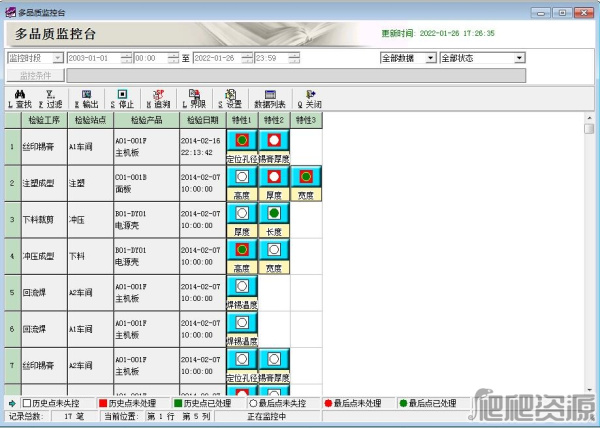Click the 特性1 column header
Viewport: 600px width, 428px height.
click(242, 120)
